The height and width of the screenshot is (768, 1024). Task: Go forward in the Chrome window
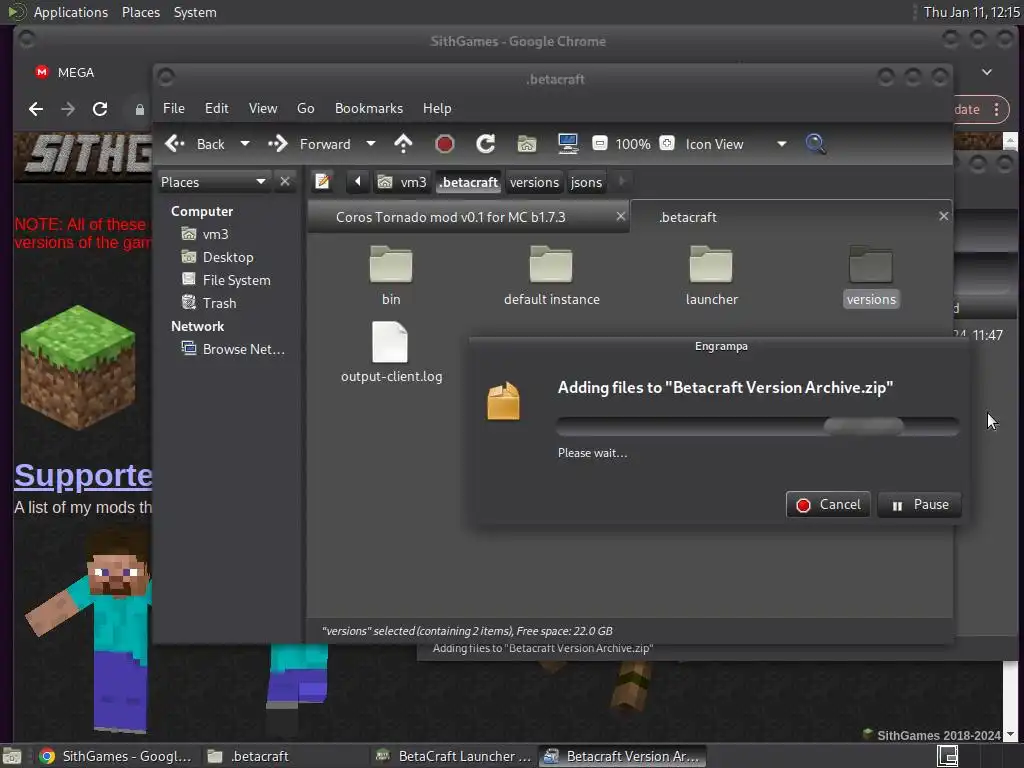68,109
